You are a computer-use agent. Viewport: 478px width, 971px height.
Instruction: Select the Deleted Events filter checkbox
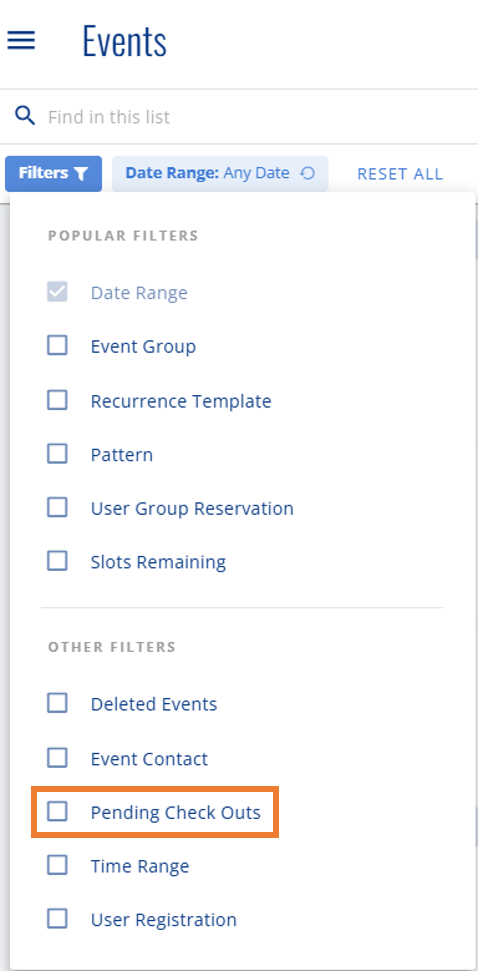58,703
